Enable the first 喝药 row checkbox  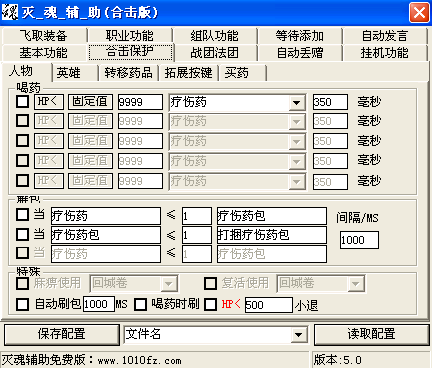[22, 101]
